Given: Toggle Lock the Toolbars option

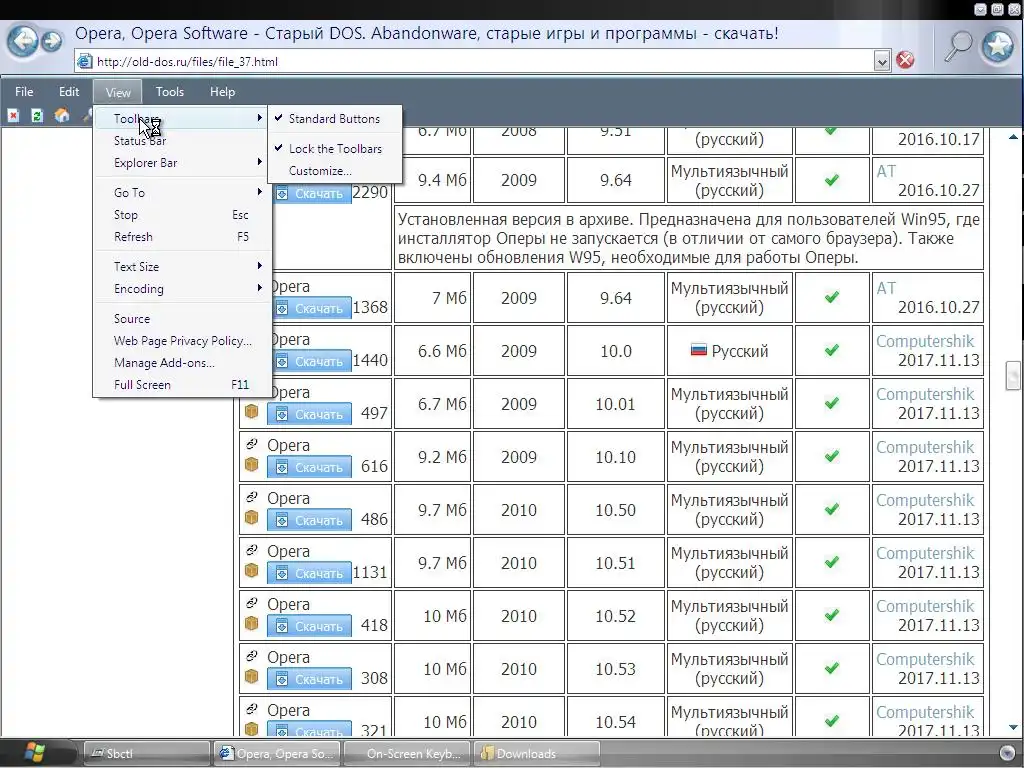Looking at the screenshot, I should point(334,149).
